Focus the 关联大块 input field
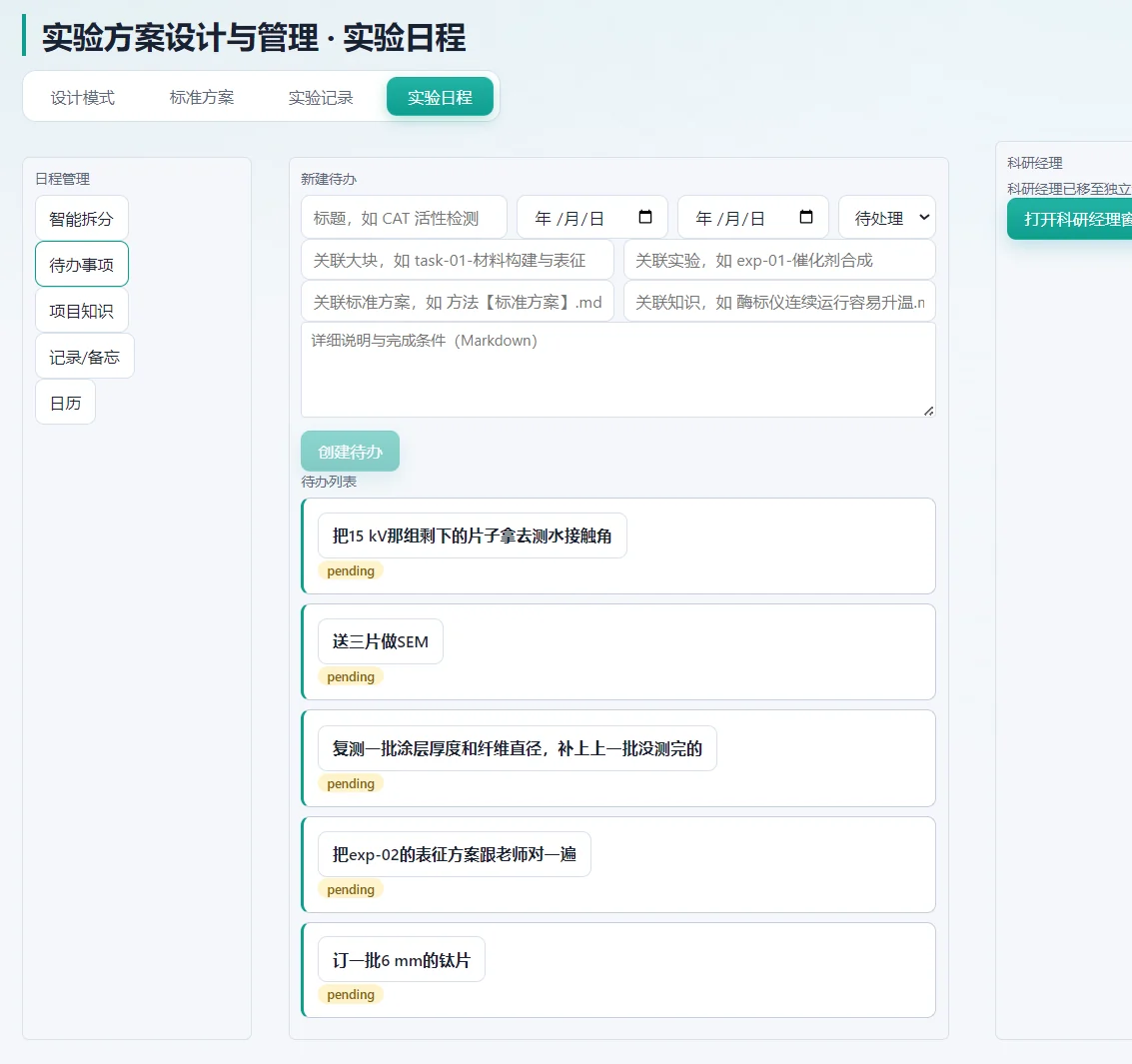Image resolution: width=1132 pixels, height=1064 pixels. (457, 260)
